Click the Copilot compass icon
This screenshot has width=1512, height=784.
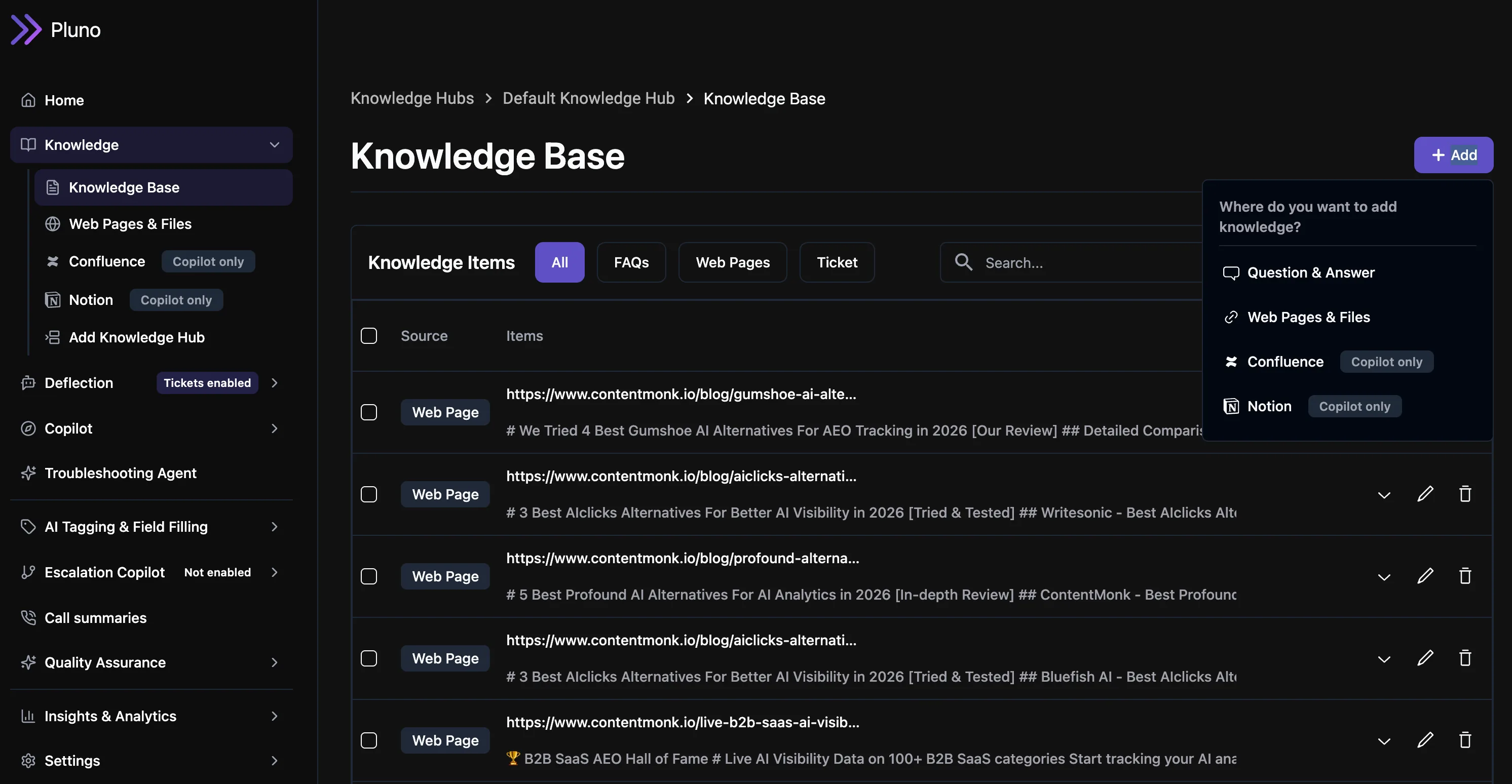point(28,428)
